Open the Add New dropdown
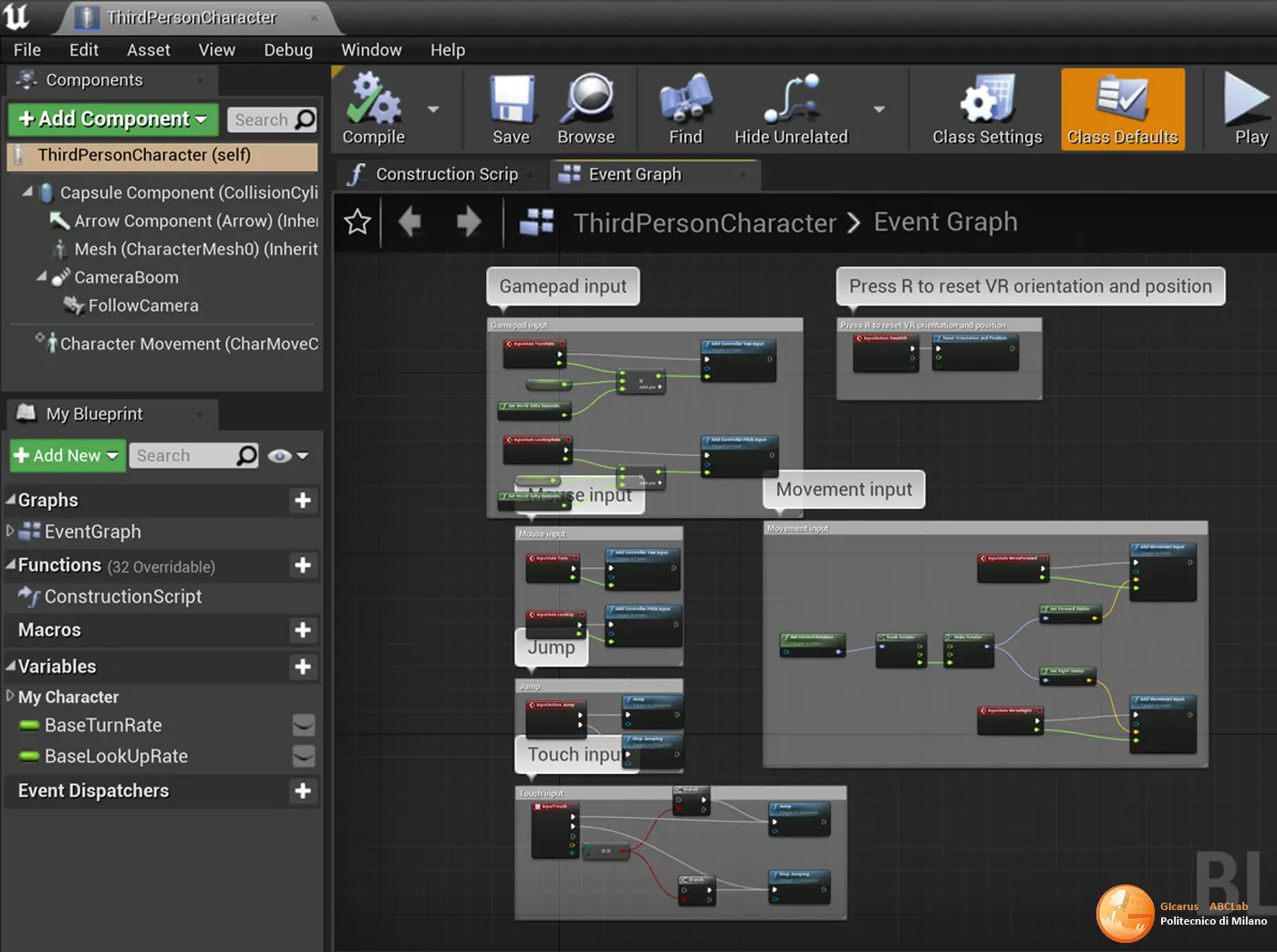 click(67, 455)
